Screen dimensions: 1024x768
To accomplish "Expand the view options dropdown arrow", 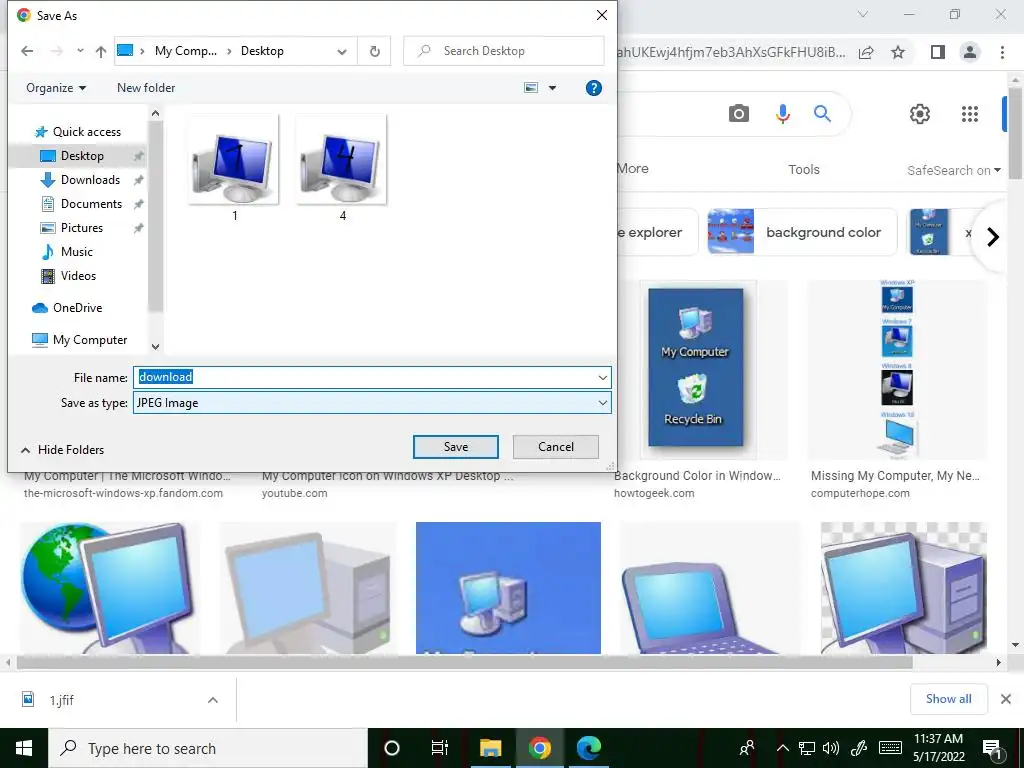I will tap(552, 88).
